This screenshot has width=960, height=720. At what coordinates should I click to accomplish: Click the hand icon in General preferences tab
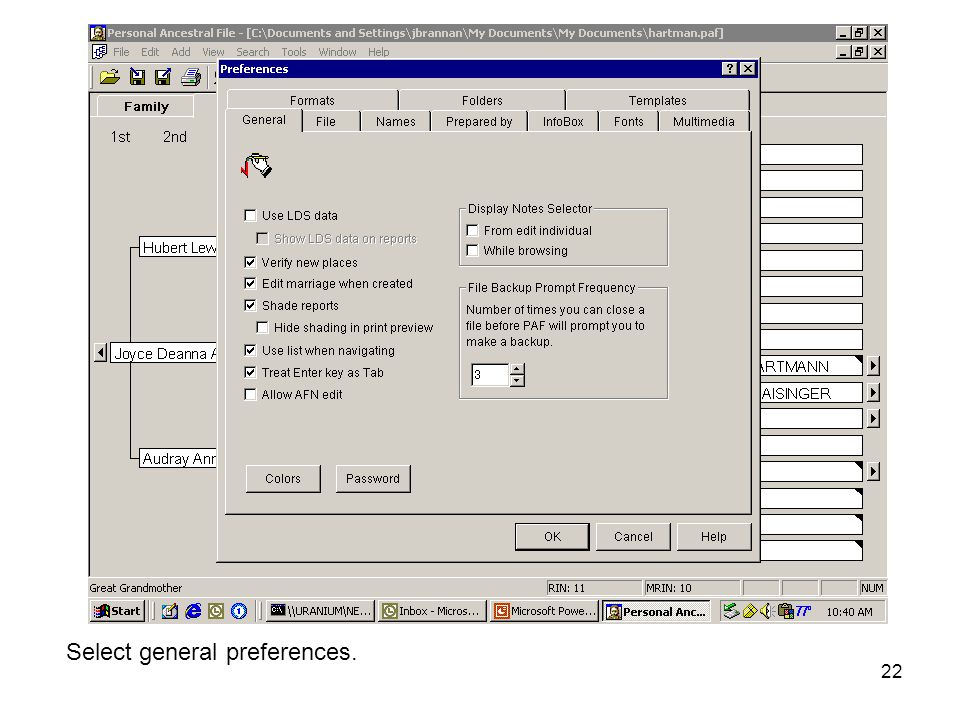257,165
